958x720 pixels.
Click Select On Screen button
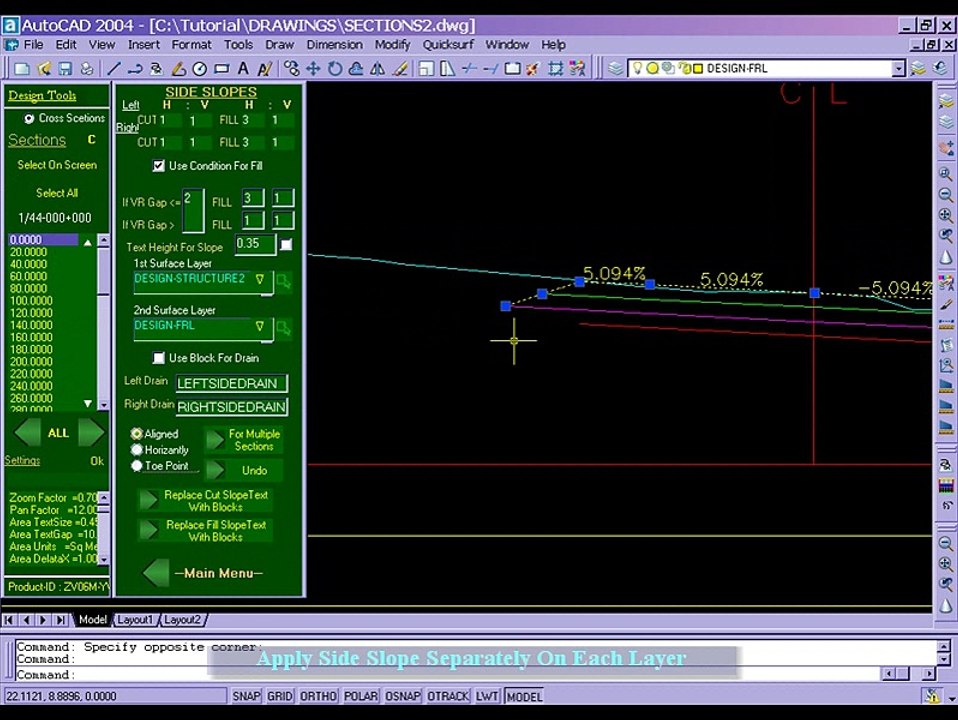tap(57, 165)
